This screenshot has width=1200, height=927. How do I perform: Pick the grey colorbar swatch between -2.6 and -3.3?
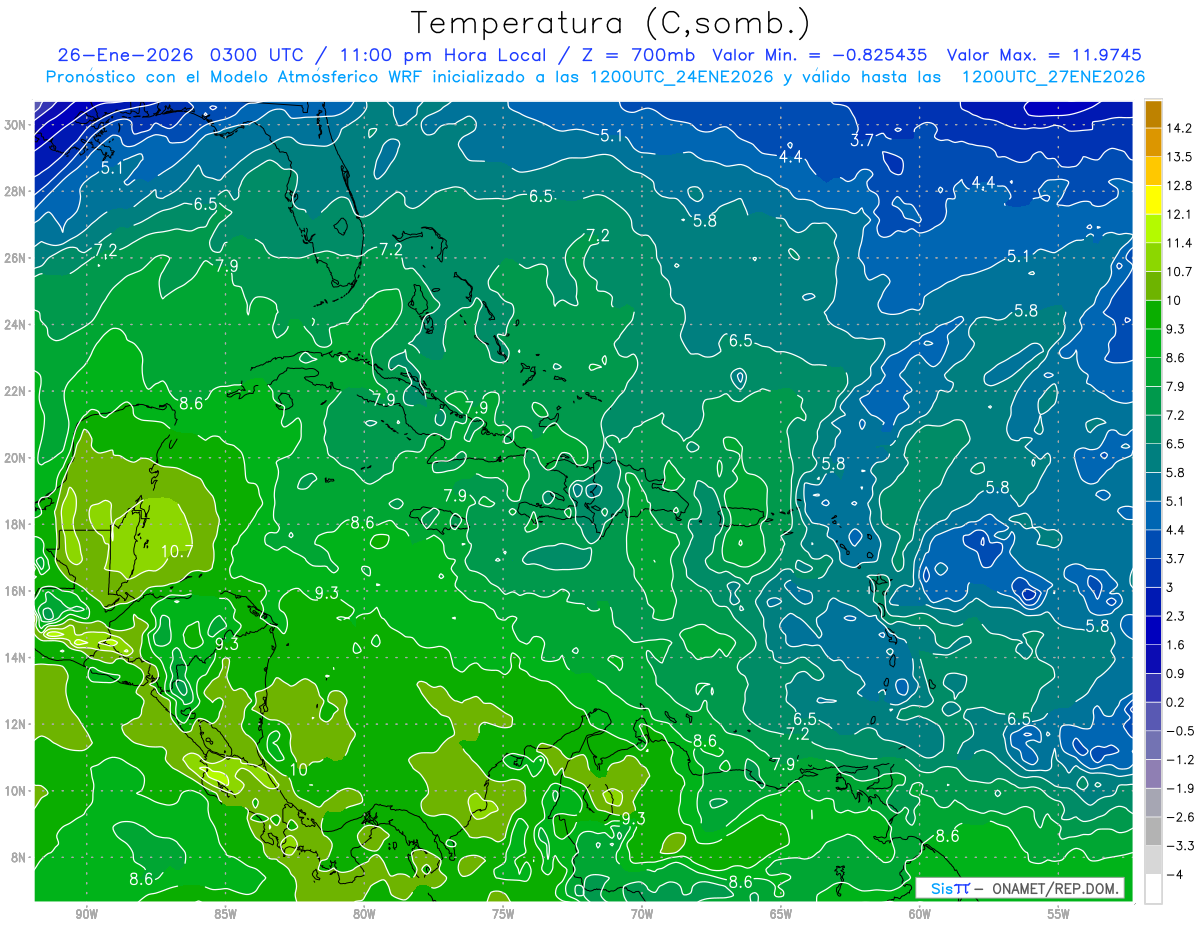click(x=1153, y=832)
